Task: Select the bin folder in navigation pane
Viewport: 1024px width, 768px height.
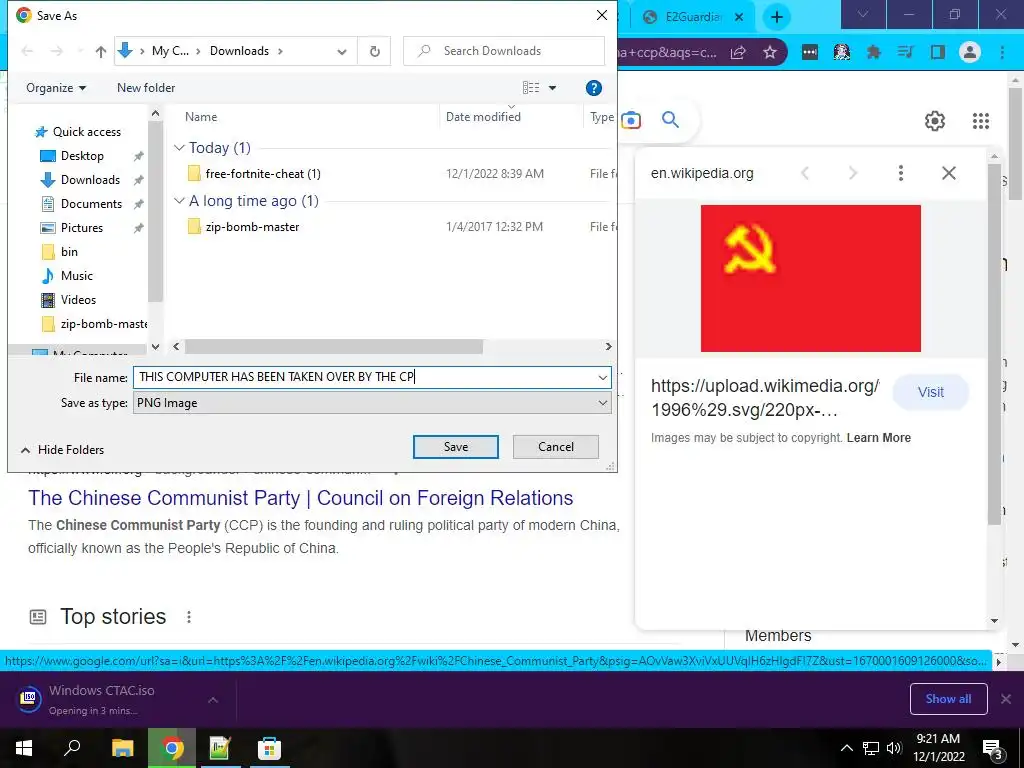Action: [69, 252]
